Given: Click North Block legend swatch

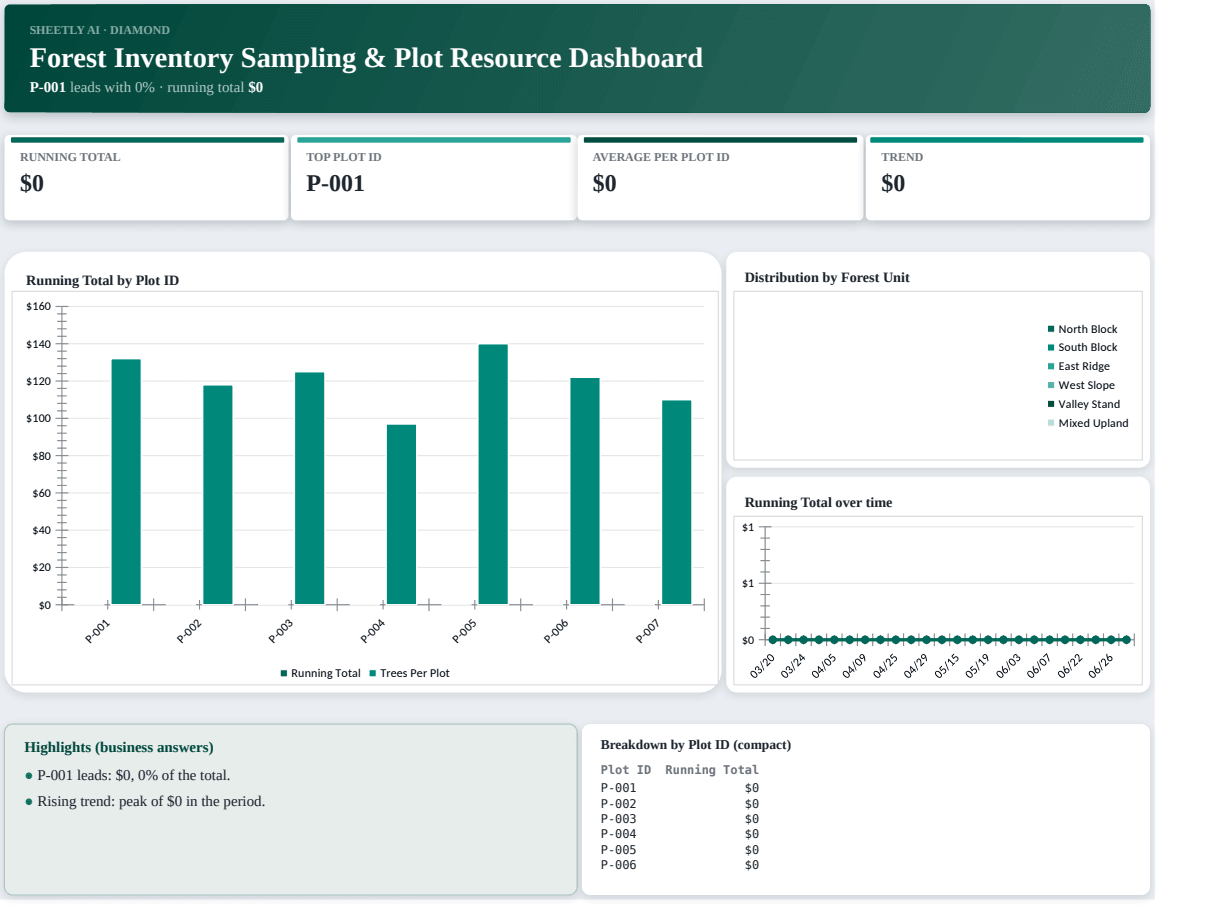Looking at the screenshot, I should tap(1051, 329).
